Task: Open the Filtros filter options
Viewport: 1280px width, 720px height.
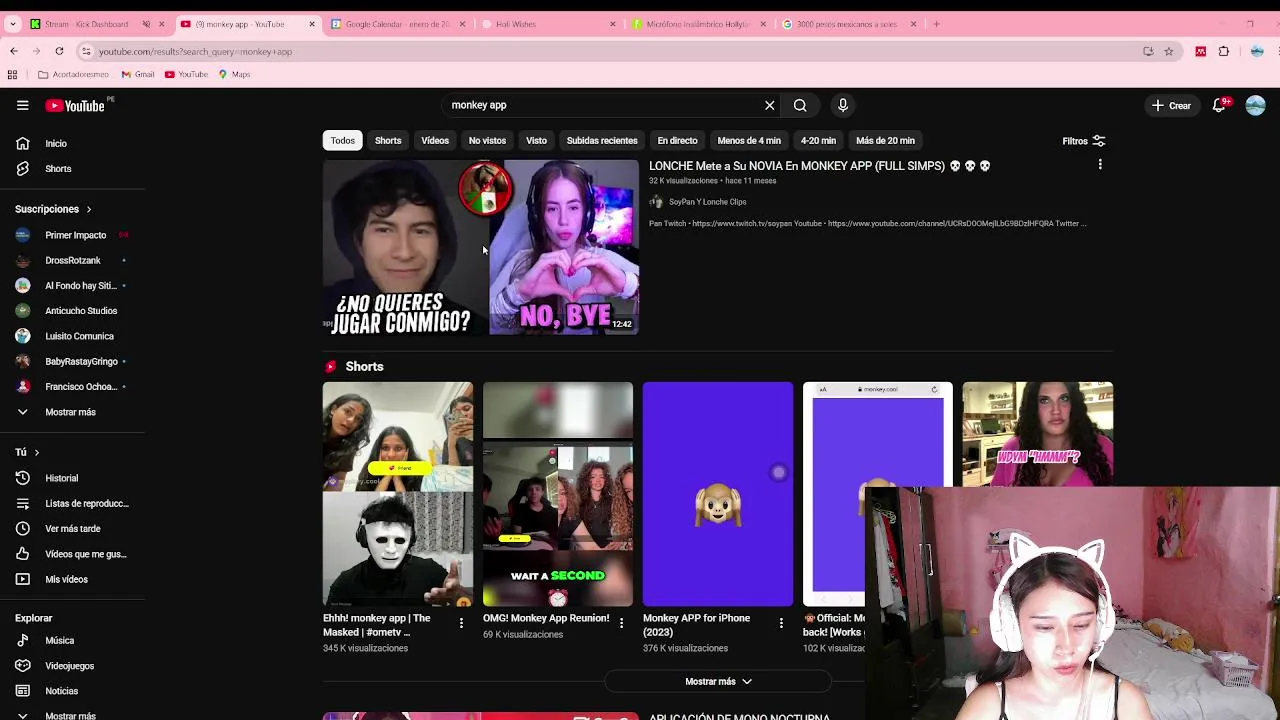Action: point(1084,141)
